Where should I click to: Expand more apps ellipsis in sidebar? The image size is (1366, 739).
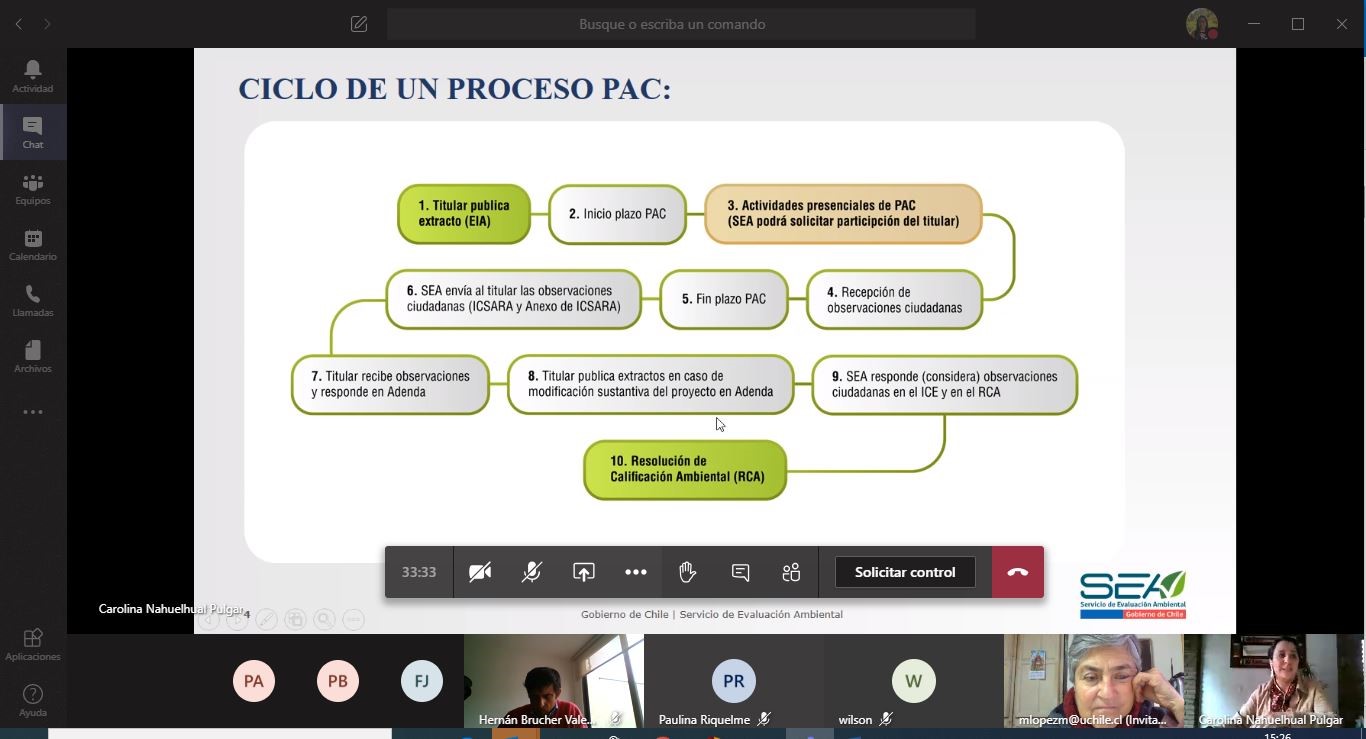[33, 412]
